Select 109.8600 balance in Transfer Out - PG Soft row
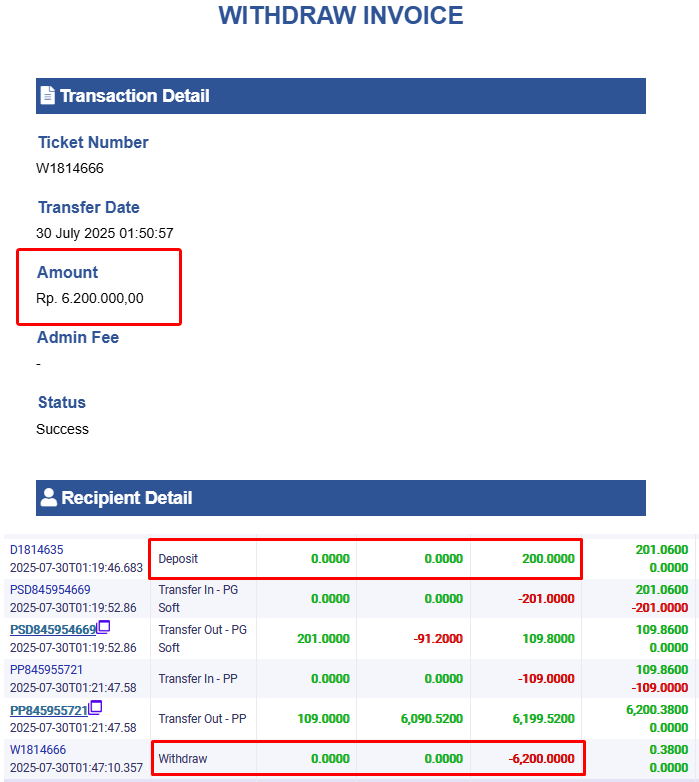The width and height of the screenshot is (699, 782). [x=662, y=629]
